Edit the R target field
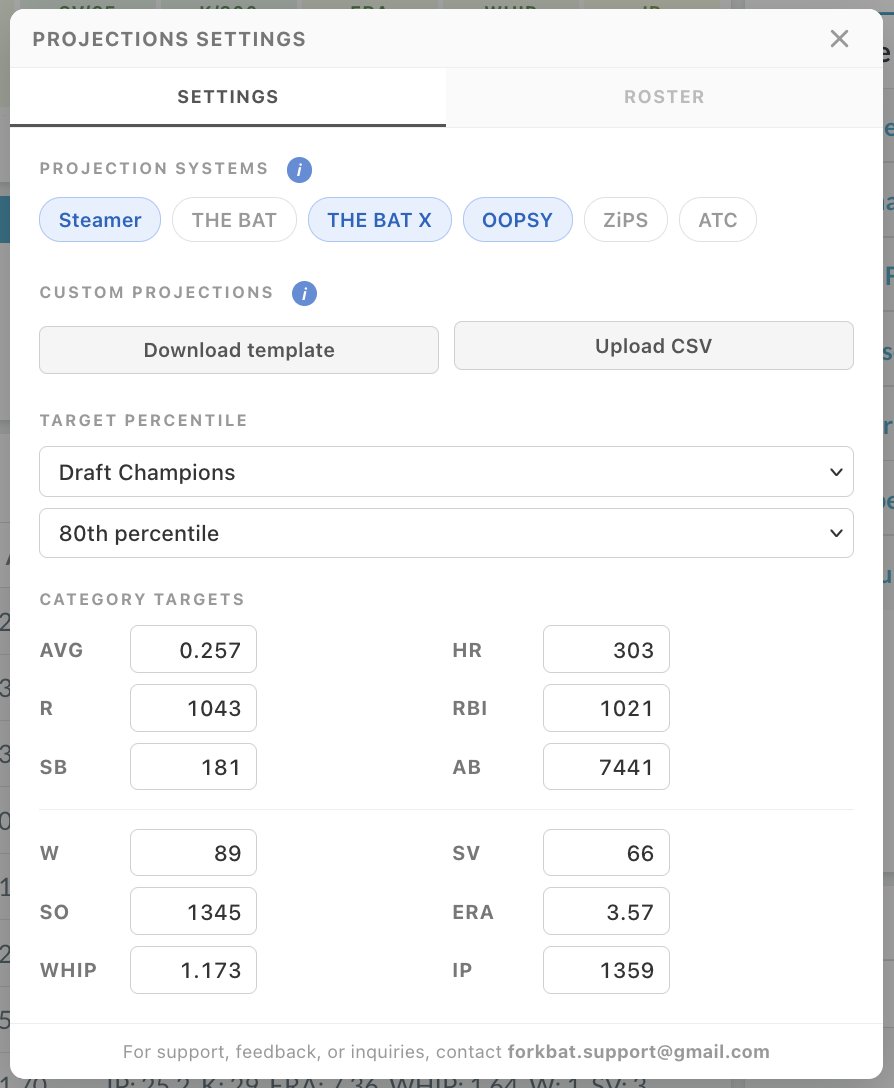894x1088 pixels. coord(194,708)
